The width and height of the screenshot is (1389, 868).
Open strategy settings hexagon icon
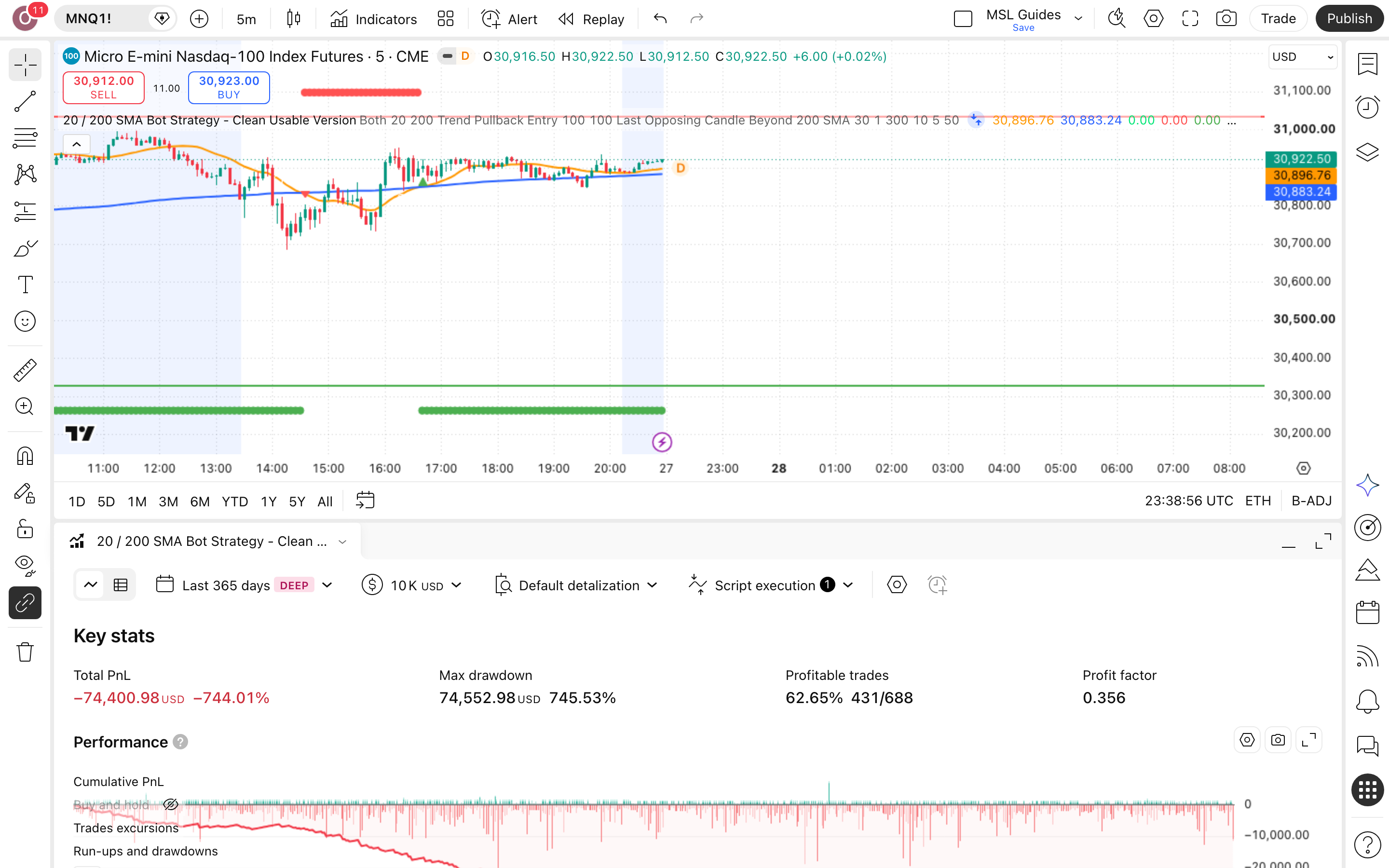897,585
